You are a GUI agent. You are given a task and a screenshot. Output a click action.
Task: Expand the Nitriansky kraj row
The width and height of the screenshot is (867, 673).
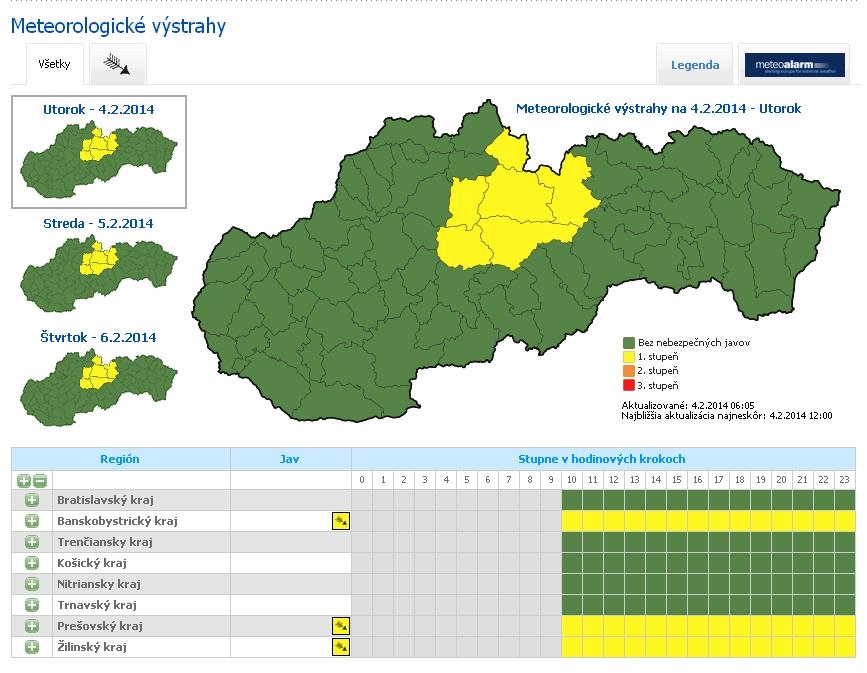[32, 584]
